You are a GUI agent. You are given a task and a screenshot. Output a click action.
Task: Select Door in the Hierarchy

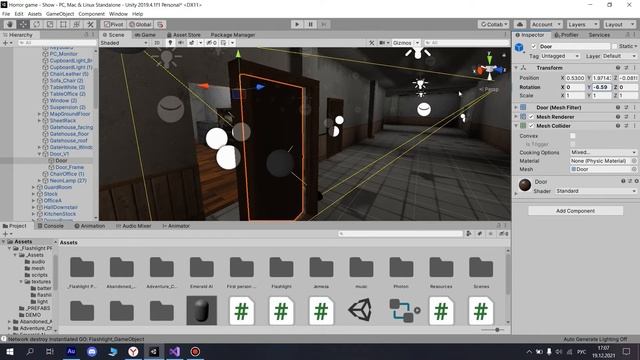[x=61, y=160]
